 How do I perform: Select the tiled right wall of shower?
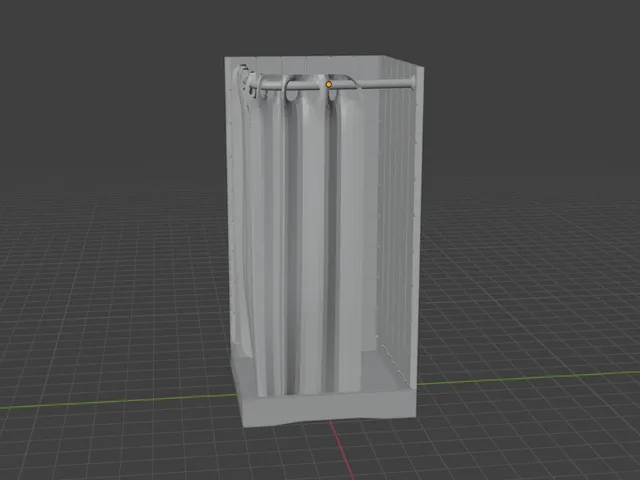coord(400,220)
